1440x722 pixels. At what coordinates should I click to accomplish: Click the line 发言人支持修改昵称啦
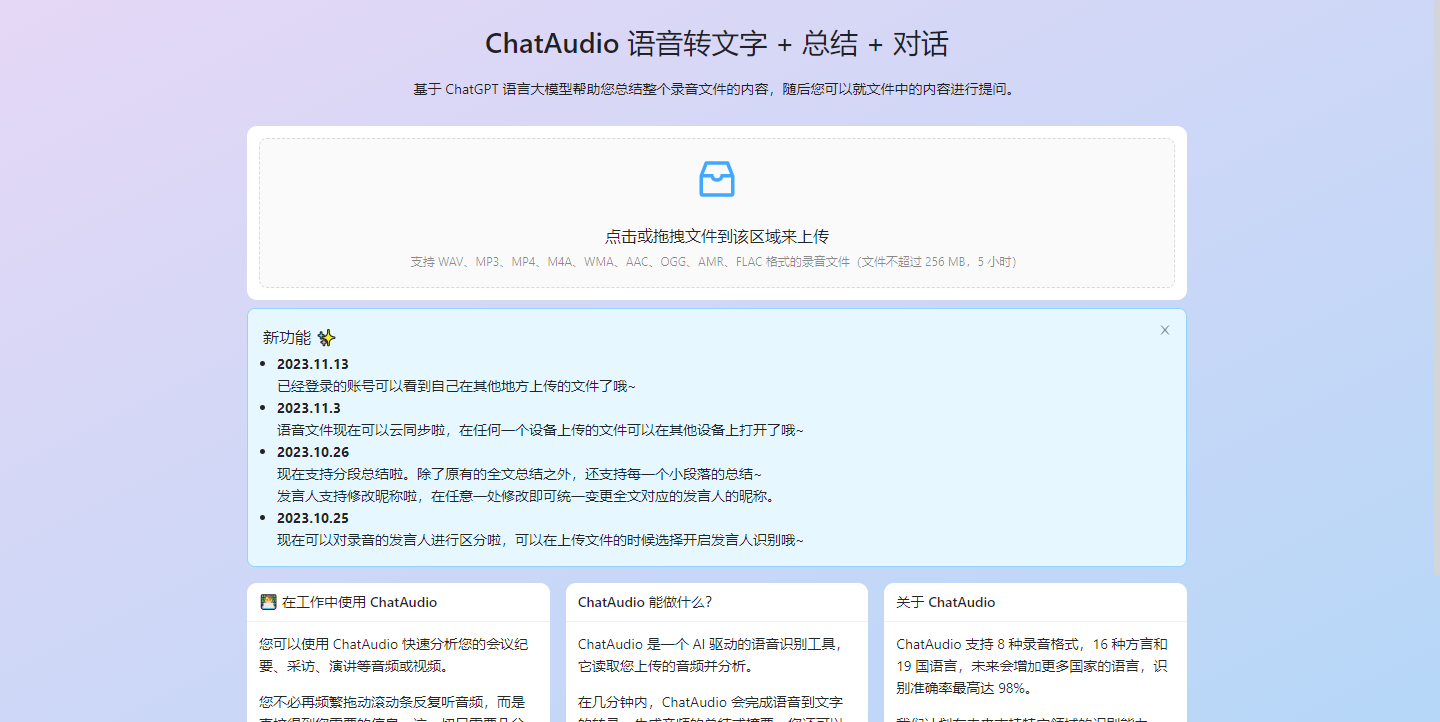526,496
